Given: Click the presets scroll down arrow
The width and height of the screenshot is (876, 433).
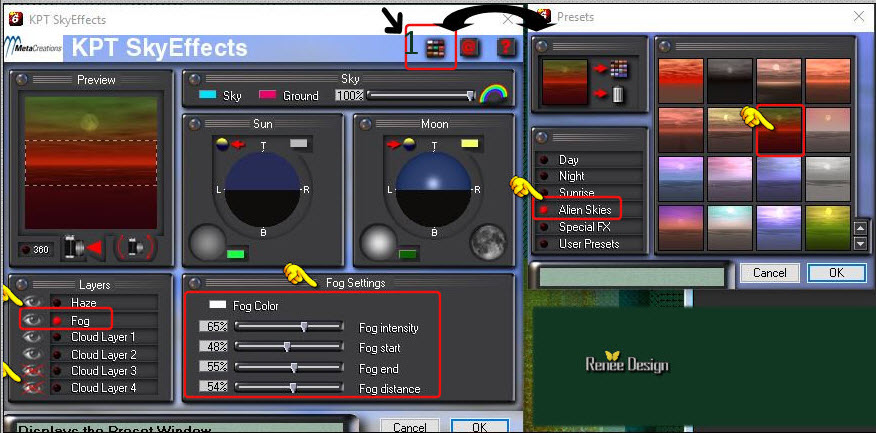Looking at the screenshot, I should point(860,244).
